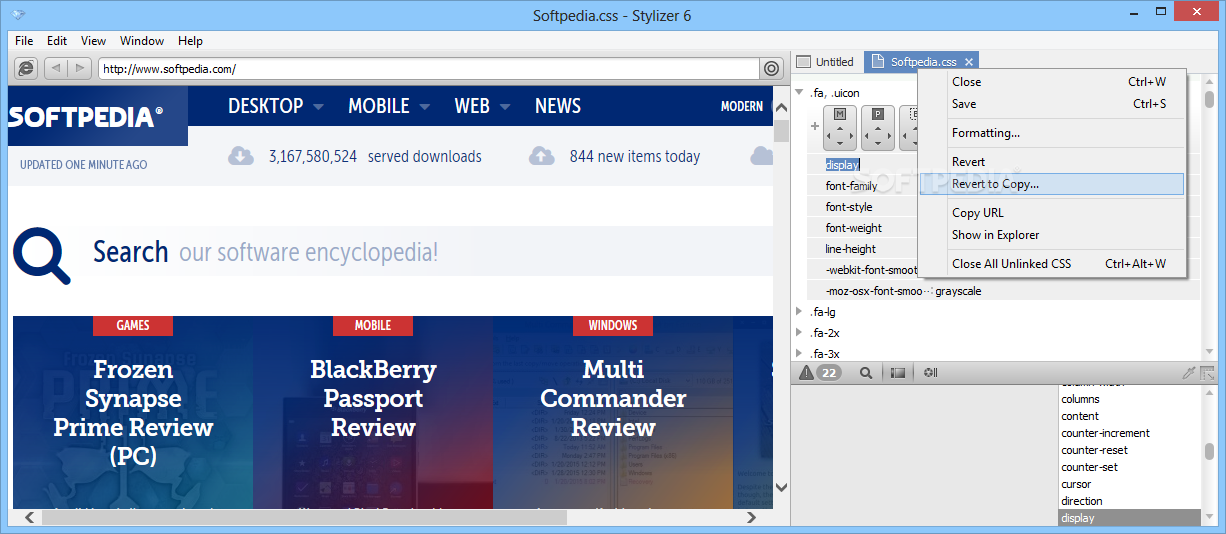Select the eyedropper tool icon
This screenshot has width=1226, height=534.
1189,373
